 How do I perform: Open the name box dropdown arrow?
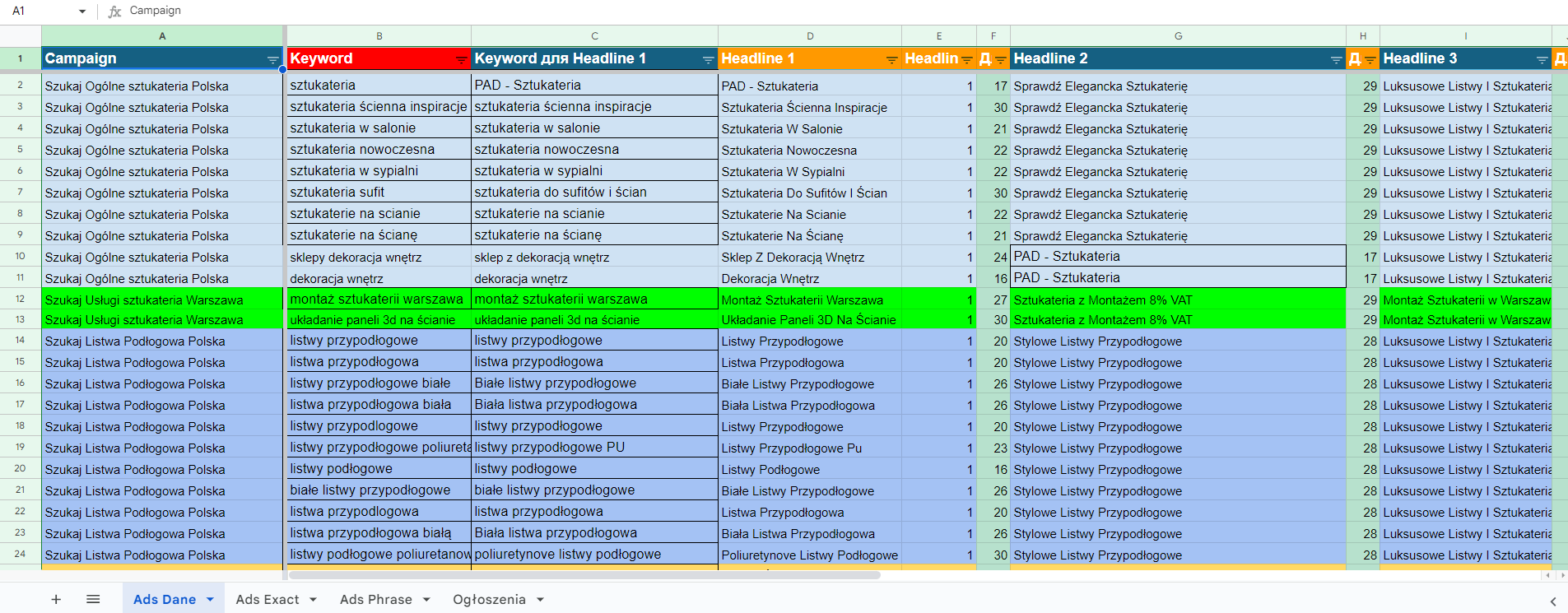(81, 12)
